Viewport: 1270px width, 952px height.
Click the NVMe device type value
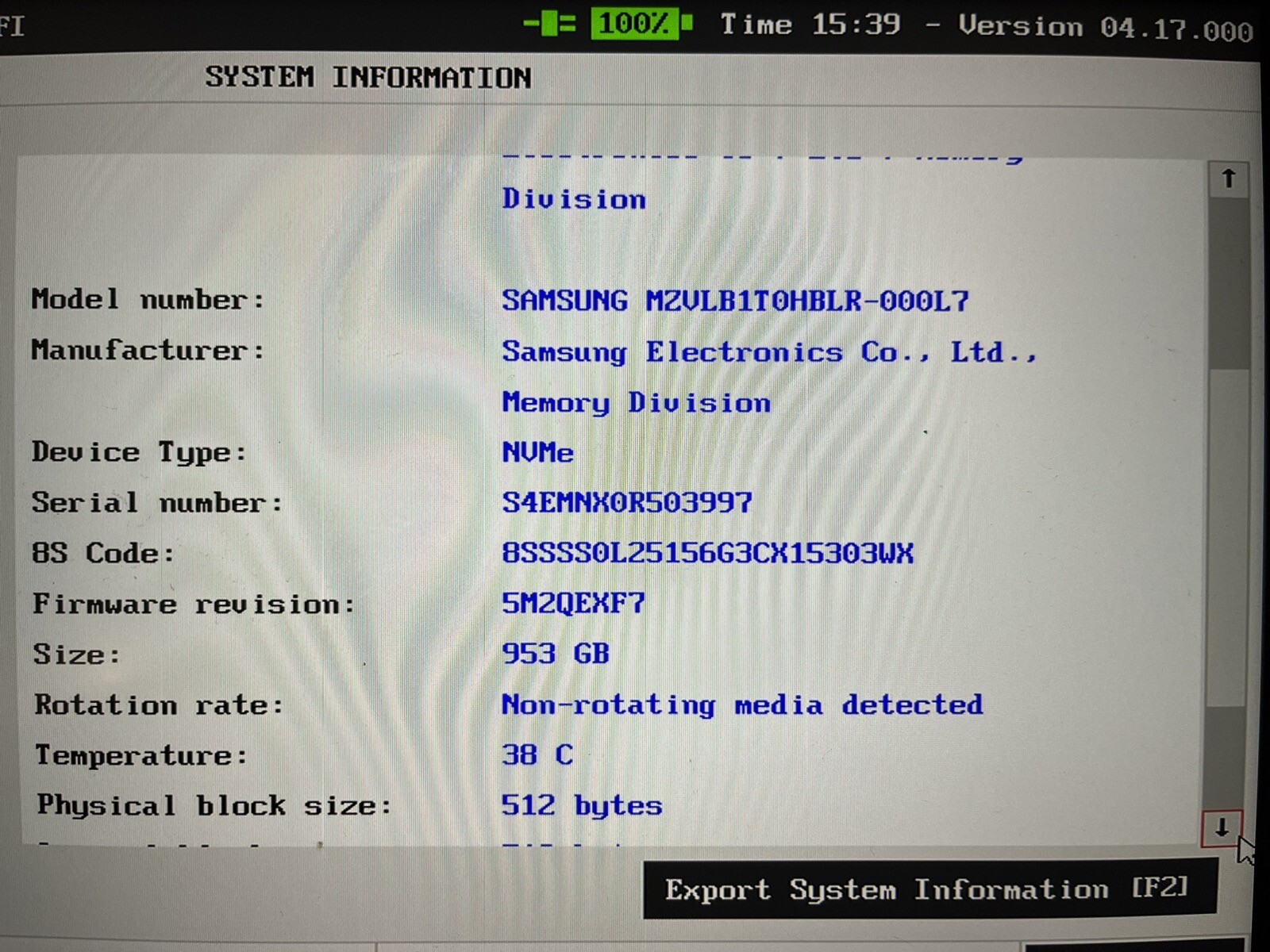537,452
